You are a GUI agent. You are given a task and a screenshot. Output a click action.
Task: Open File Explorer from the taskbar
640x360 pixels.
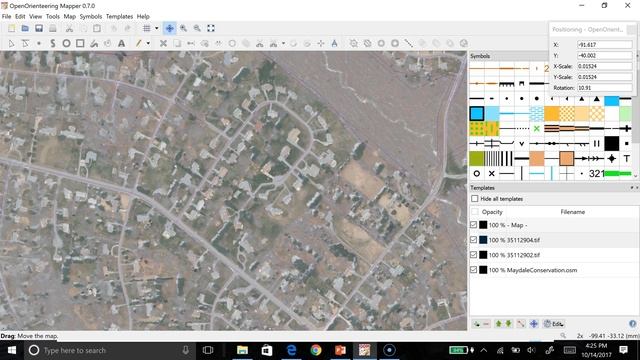click(x=242, y=350)
